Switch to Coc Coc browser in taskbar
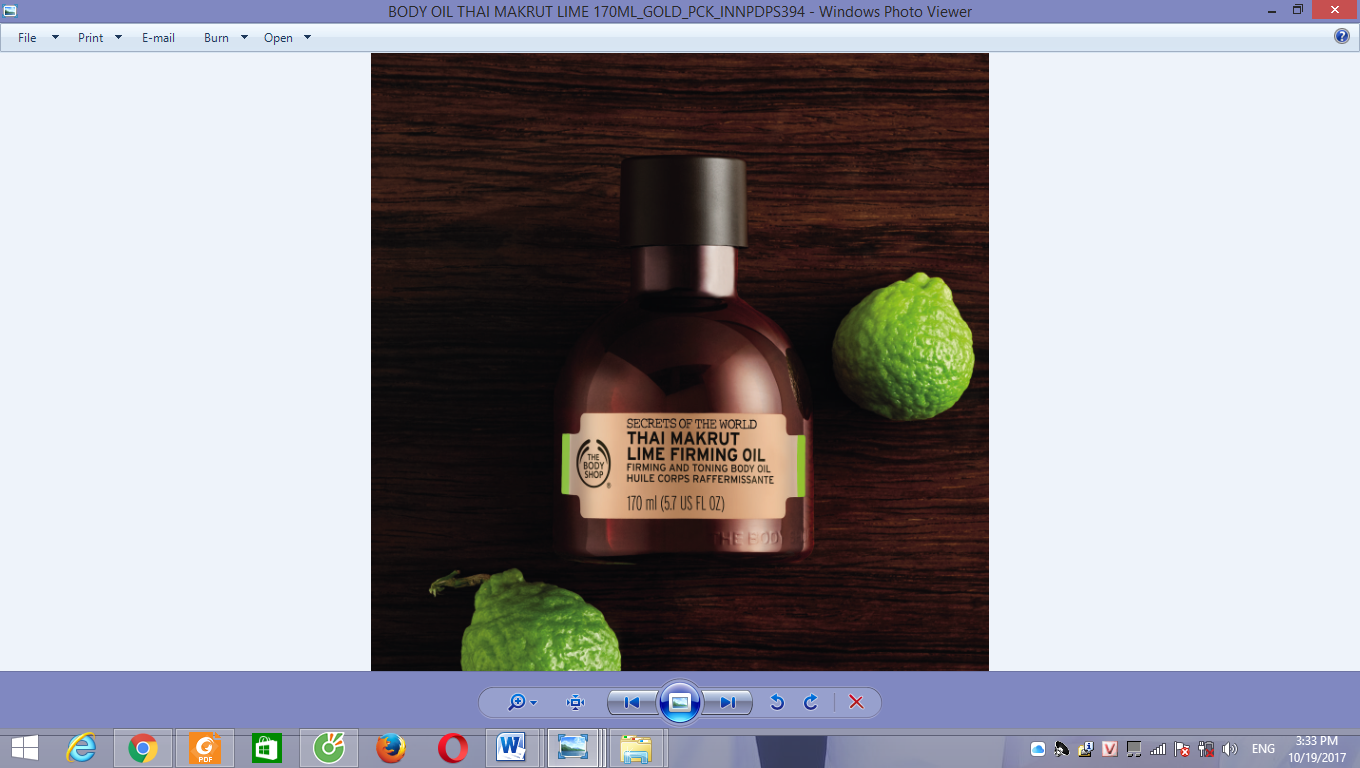Viewport: 1360px width, 768px height. point(329,748)
